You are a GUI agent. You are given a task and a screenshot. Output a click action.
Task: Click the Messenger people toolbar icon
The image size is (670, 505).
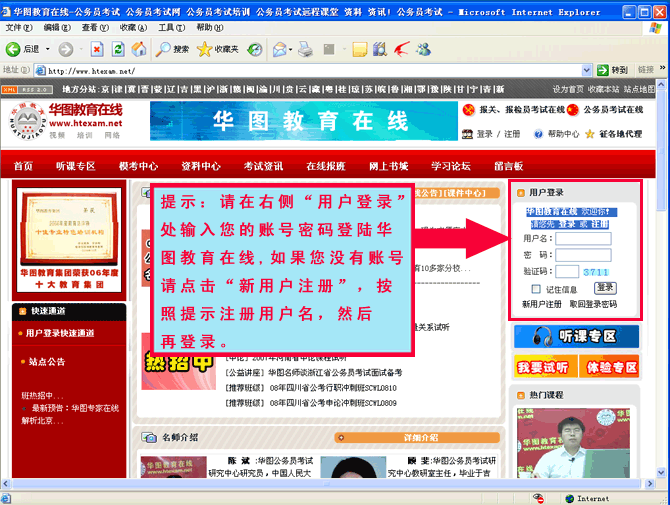pos(423,49)
